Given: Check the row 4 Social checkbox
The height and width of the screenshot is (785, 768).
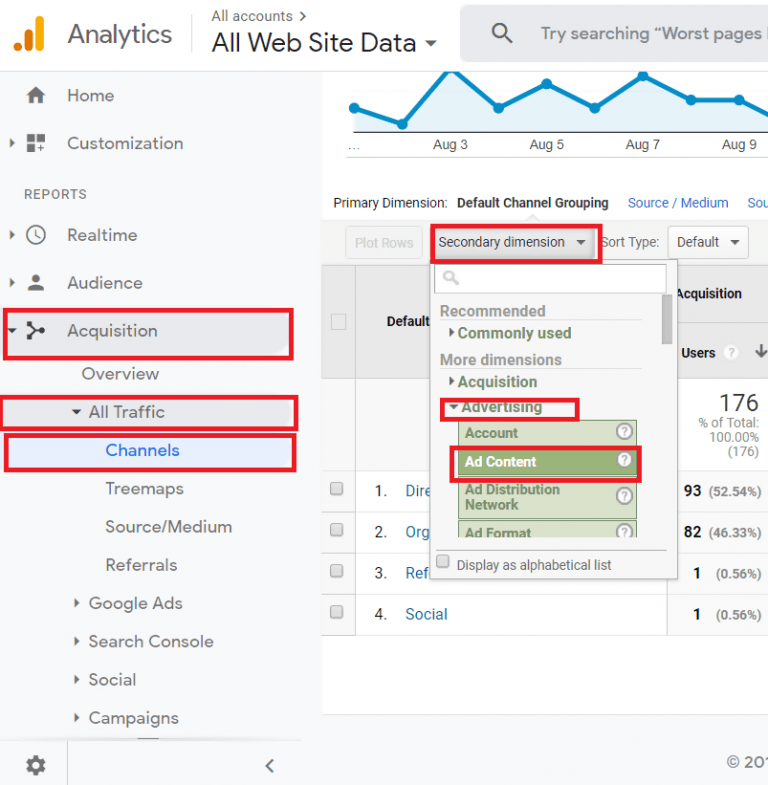Looking at the screenshot, I should (x=337, y=613).
